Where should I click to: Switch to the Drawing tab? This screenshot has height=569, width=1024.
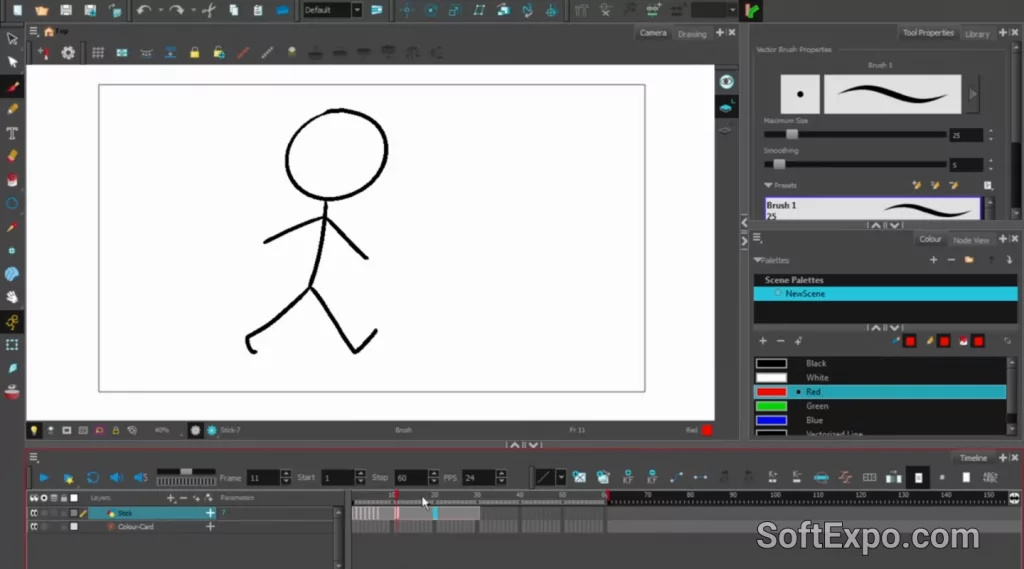point(692,34)
